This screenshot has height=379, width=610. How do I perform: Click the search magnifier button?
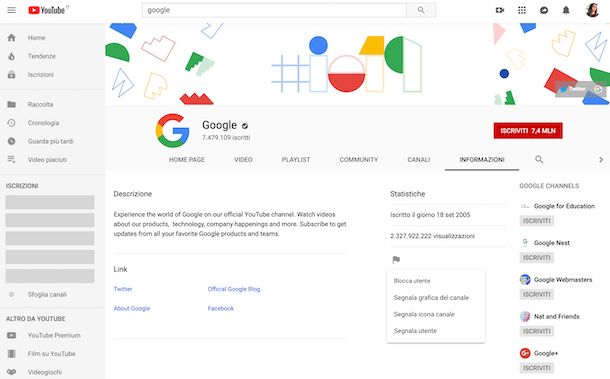pyautogui.click(x=421, y=10)
